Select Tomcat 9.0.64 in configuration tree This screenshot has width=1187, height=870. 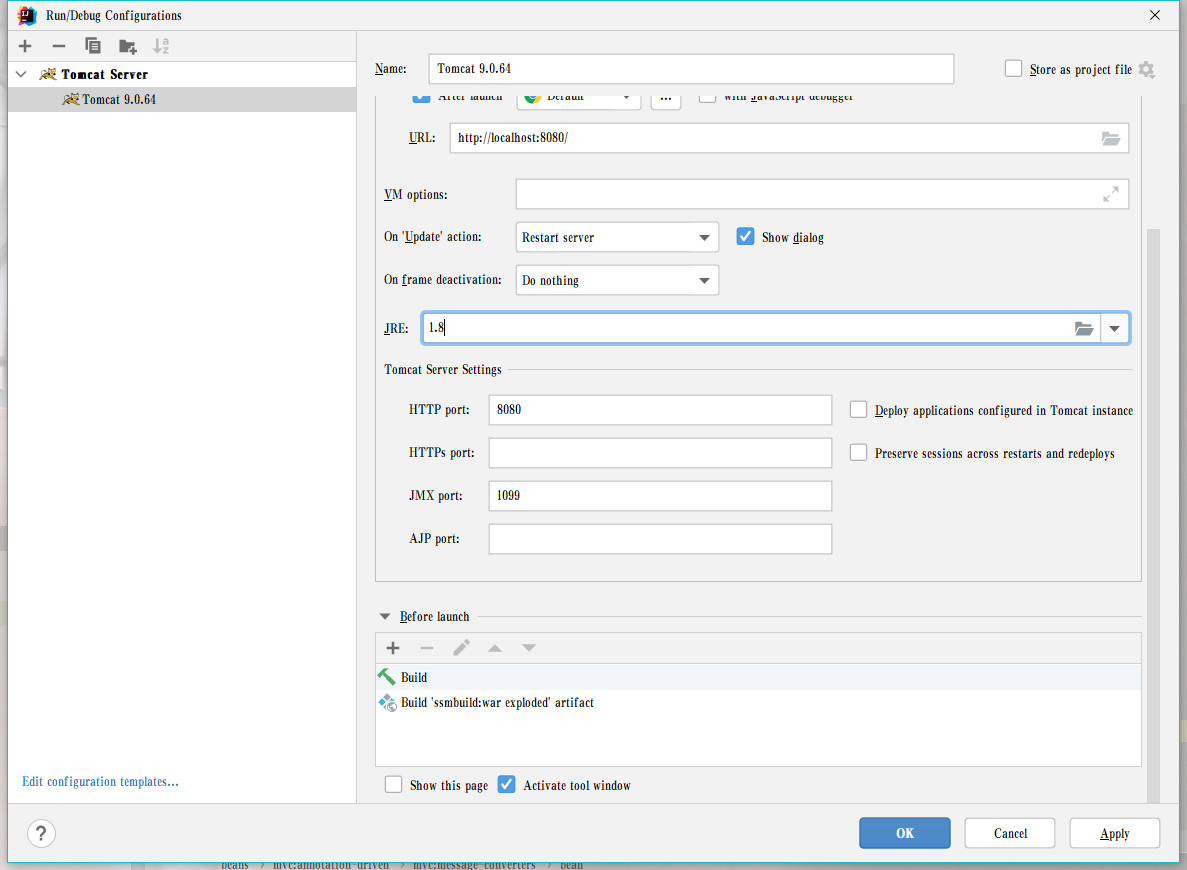[119, 100]
